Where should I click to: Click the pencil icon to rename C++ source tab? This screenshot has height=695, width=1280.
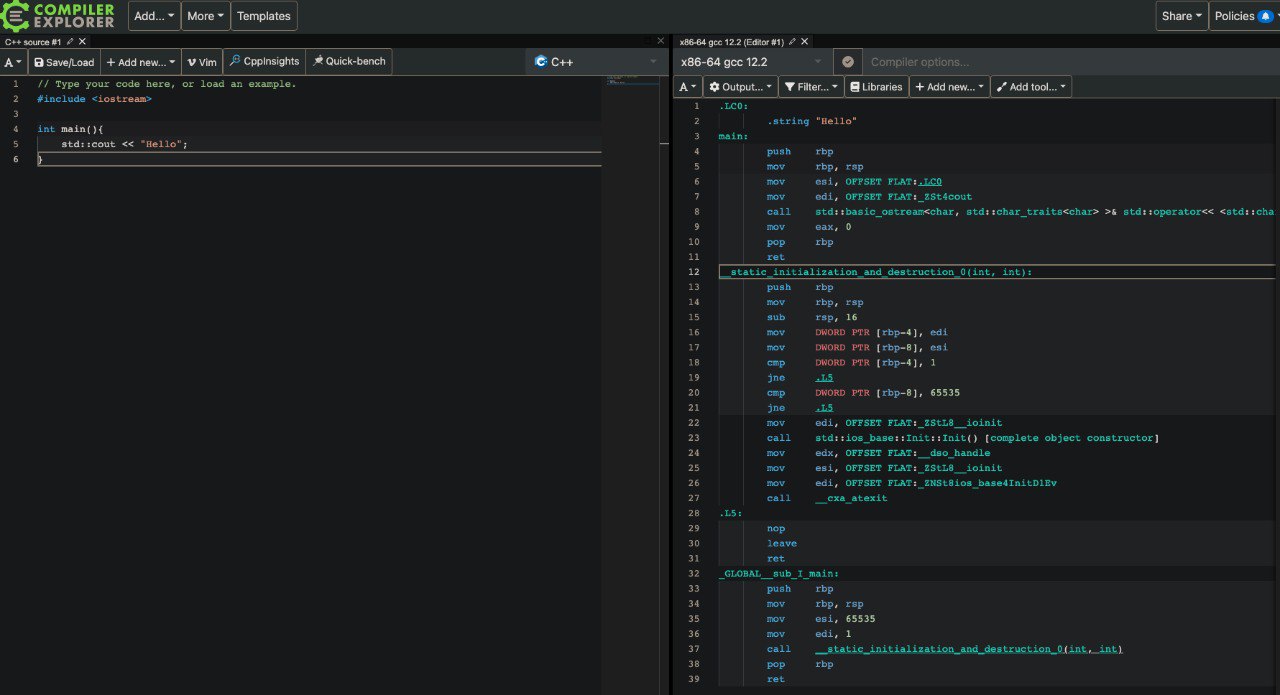[70, 42]
